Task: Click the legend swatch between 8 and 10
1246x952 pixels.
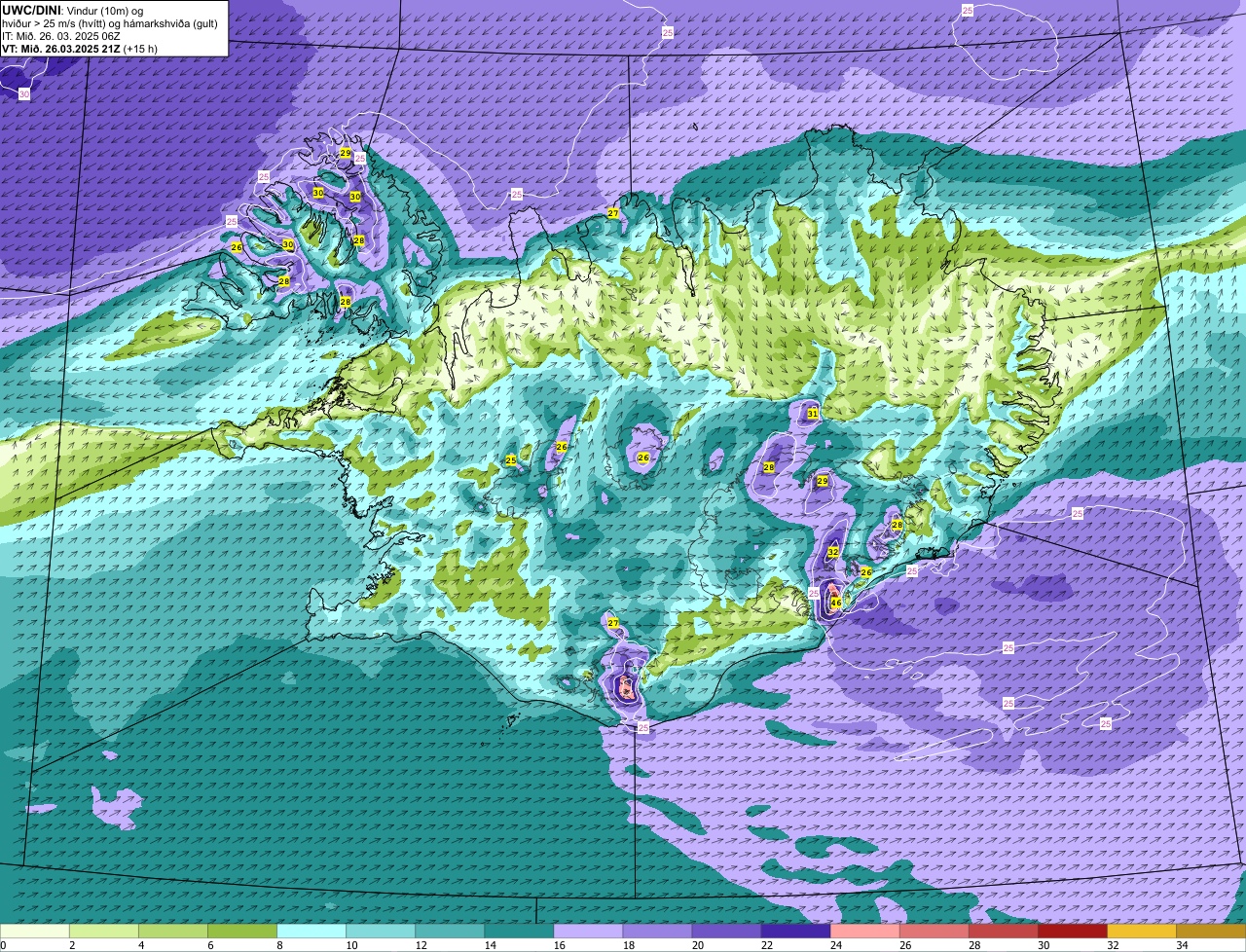Action: [x=311, y=931]
